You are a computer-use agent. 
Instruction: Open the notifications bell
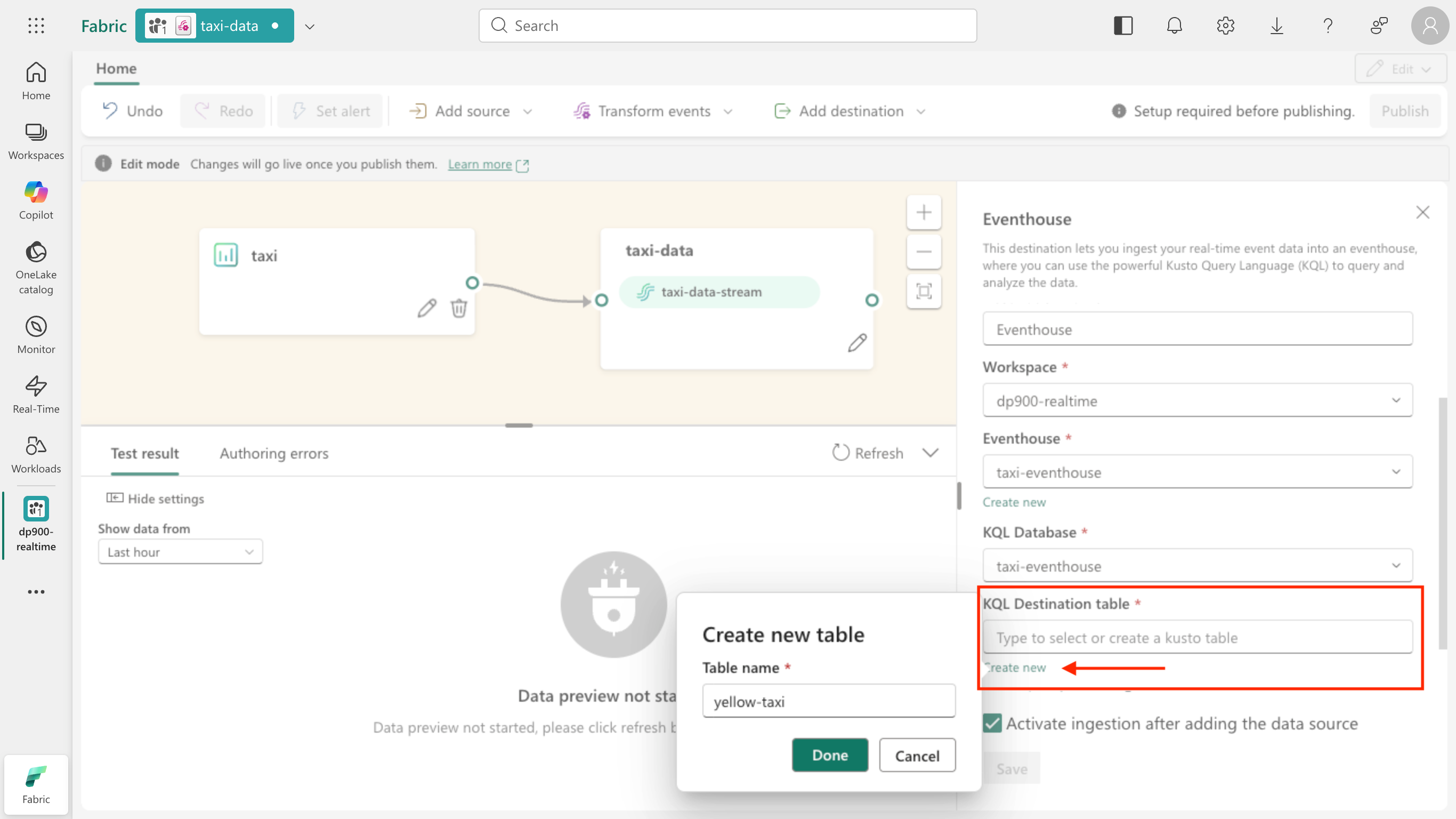(1175, 26)
